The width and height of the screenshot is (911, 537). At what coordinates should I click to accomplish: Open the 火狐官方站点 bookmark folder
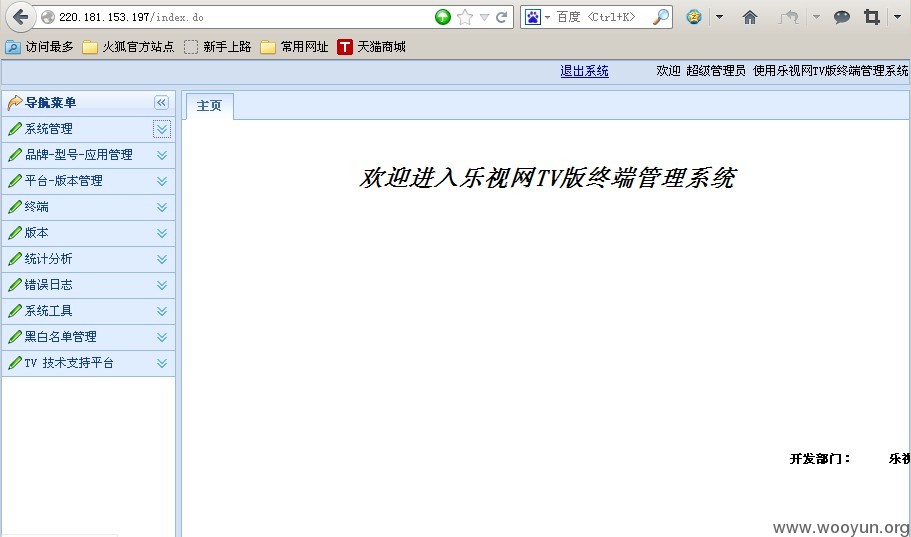[128, 47]
